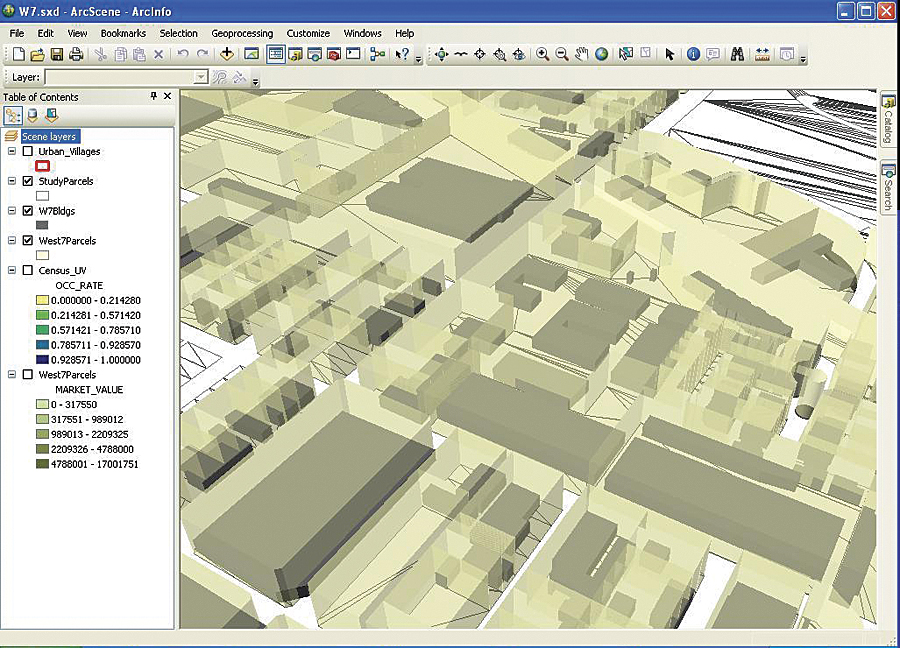Image resolution: width=900 pixels, height=648 pixels.
Task: Activate the Pan hand tool
Action: 581,55
